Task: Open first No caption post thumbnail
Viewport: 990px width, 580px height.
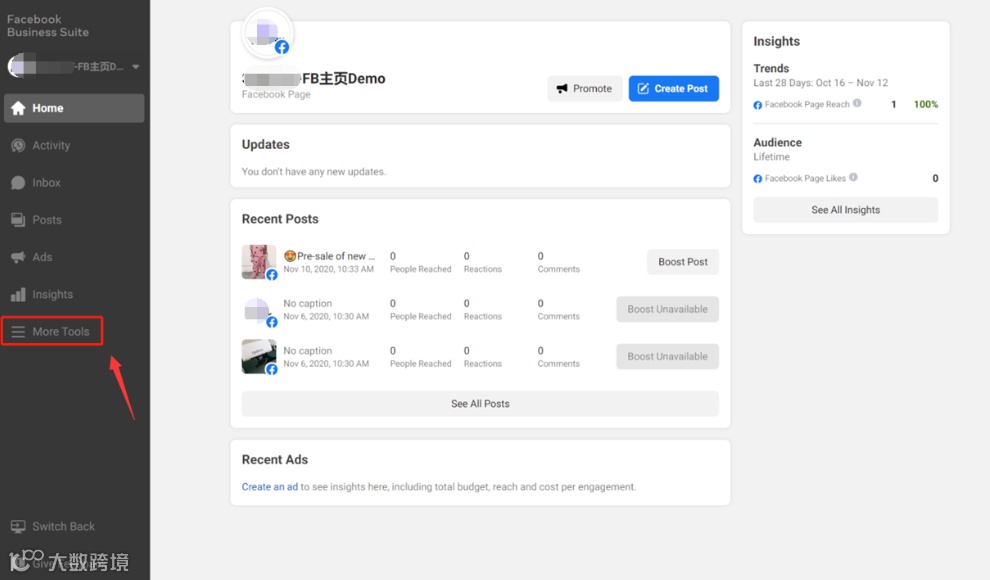Action: pos(259,309)
